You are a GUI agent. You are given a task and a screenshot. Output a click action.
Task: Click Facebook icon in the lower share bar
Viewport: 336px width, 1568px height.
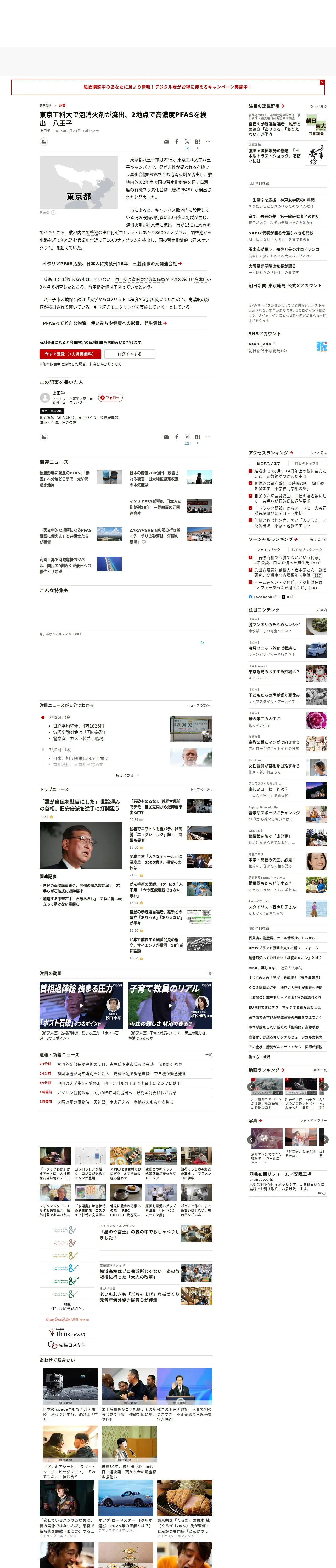click(177, 437)
